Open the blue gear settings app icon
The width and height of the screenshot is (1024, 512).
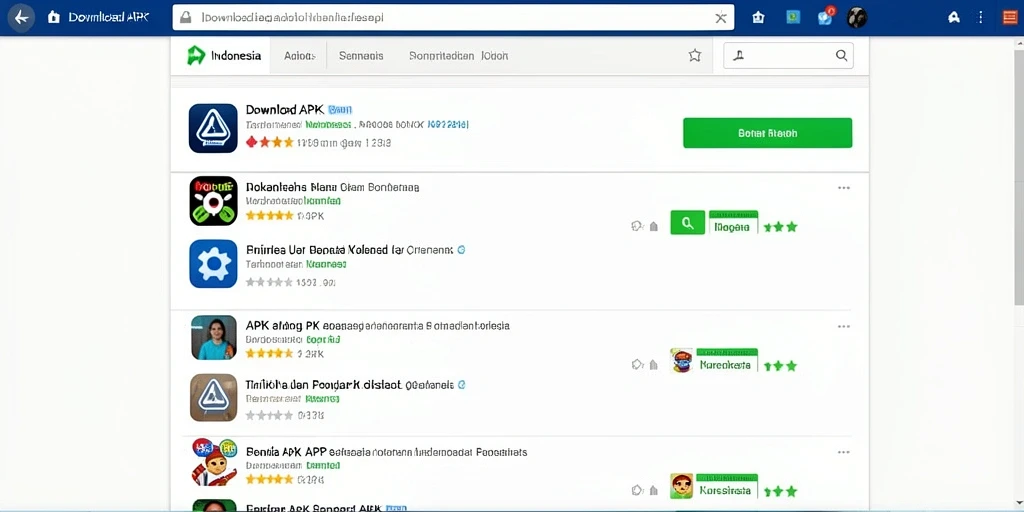[x=213, y=264]
